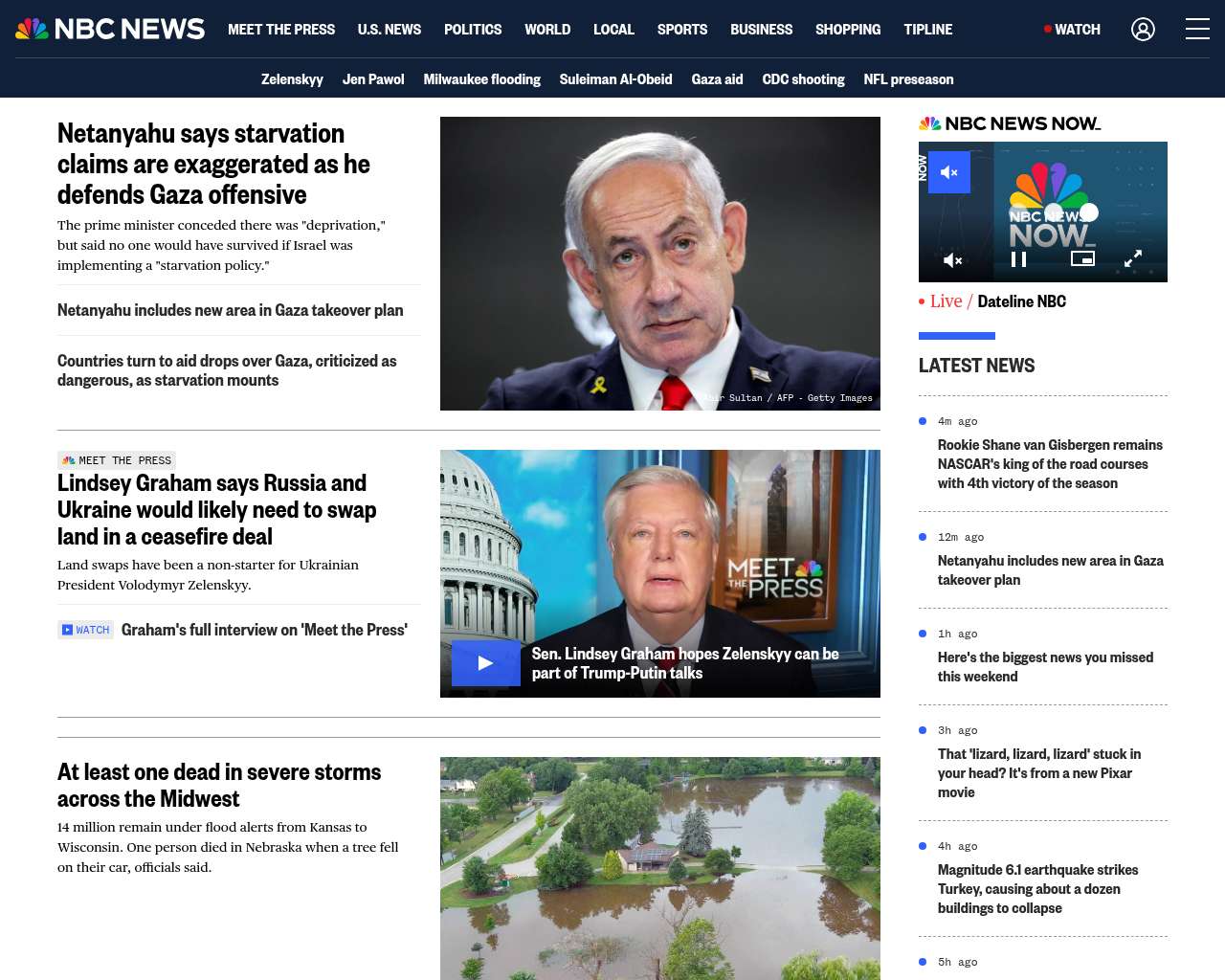Image resolution: width=1225 pixels, height=980 pixels.
Task: Open Magnitude 6.1 earthquake Turkey story
Action: tap(1038, 889)
